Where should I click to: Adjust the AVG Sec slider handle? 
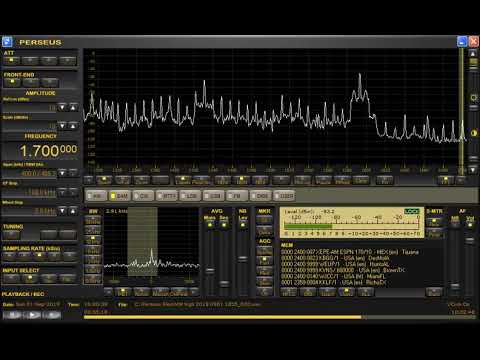224,284
